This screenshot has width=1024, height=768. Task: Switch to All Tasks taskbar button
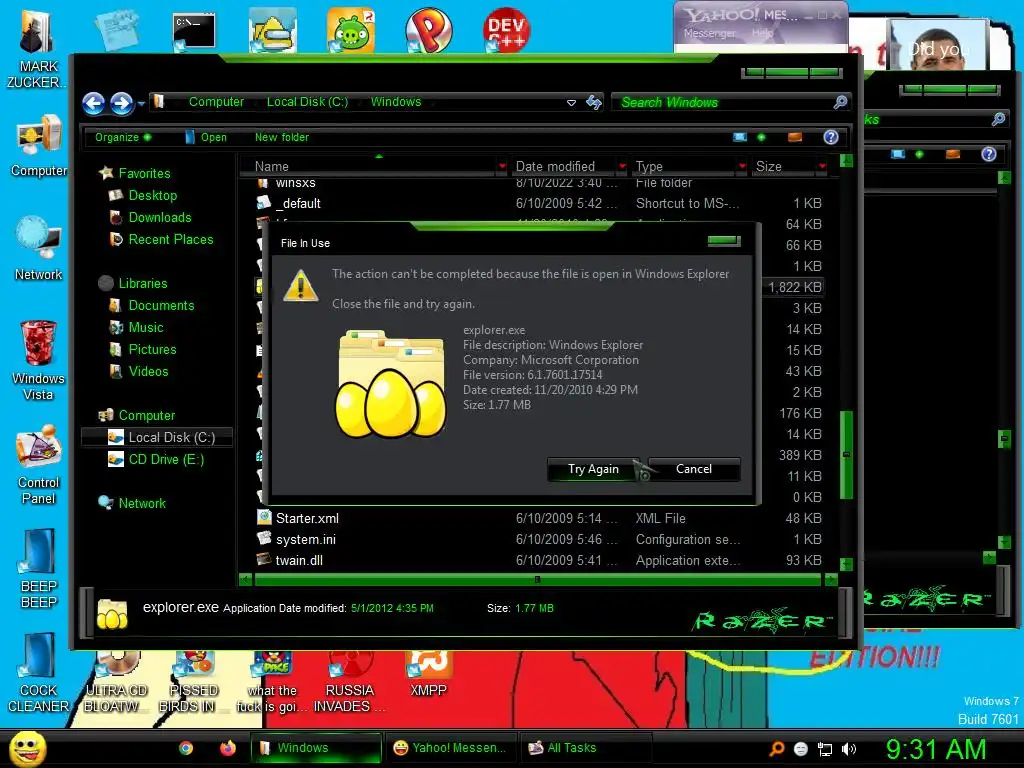coord(586,748)
